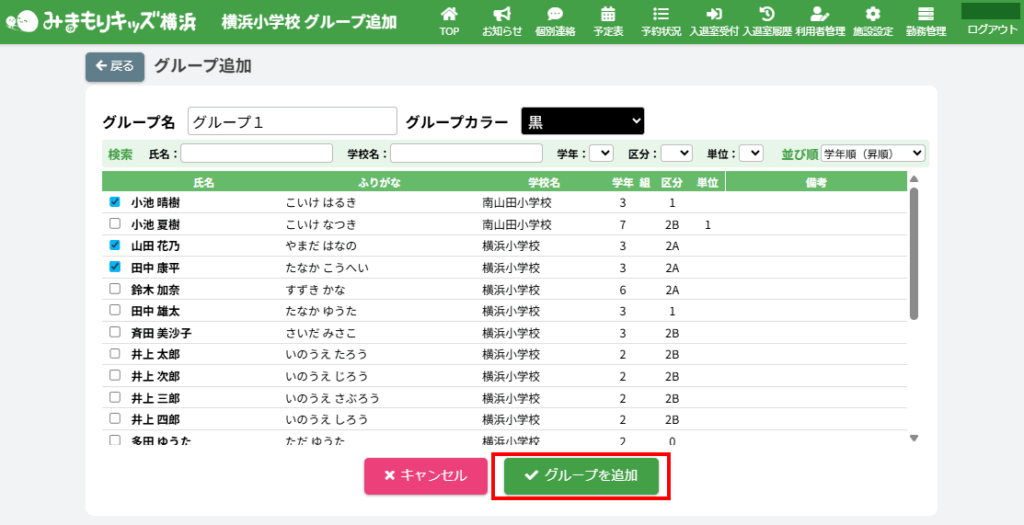Open the グループカラー black color selector
This screenshot has height=525, width=1024.
point(583,121)
